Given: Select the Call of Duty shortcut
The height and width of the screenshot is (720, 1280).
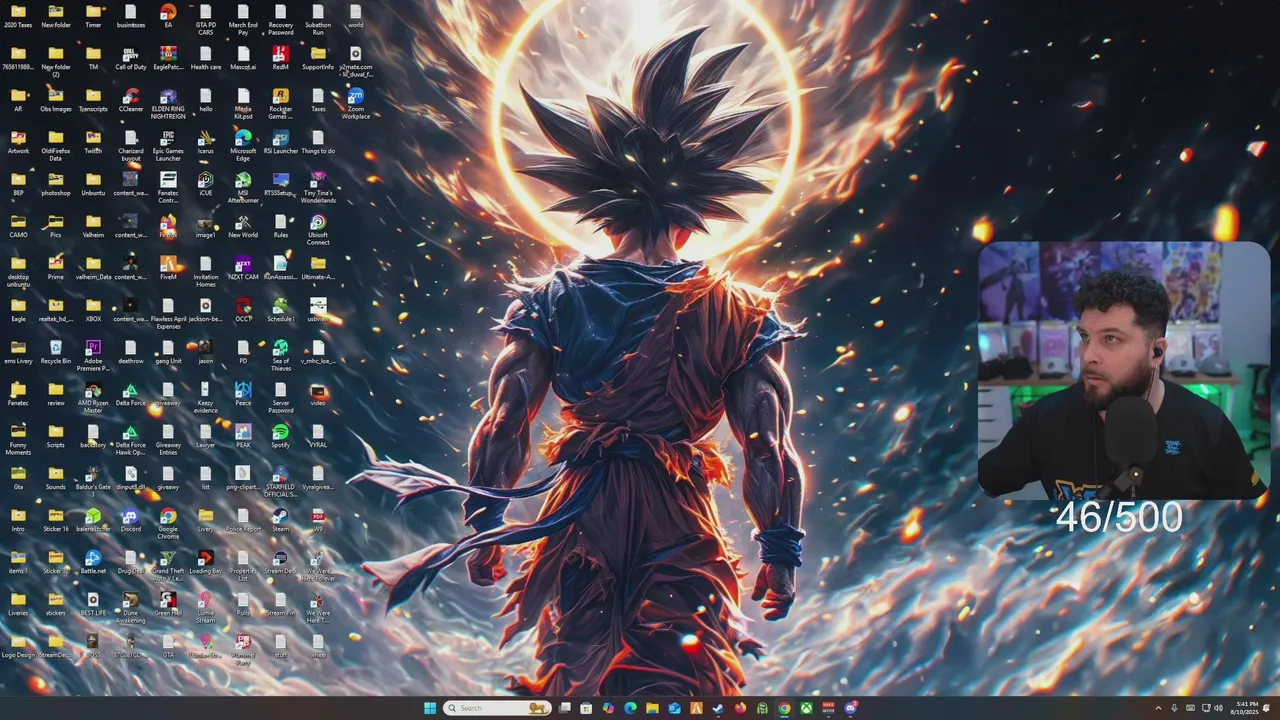Looking at the screenshot, I should coord(131,58).
